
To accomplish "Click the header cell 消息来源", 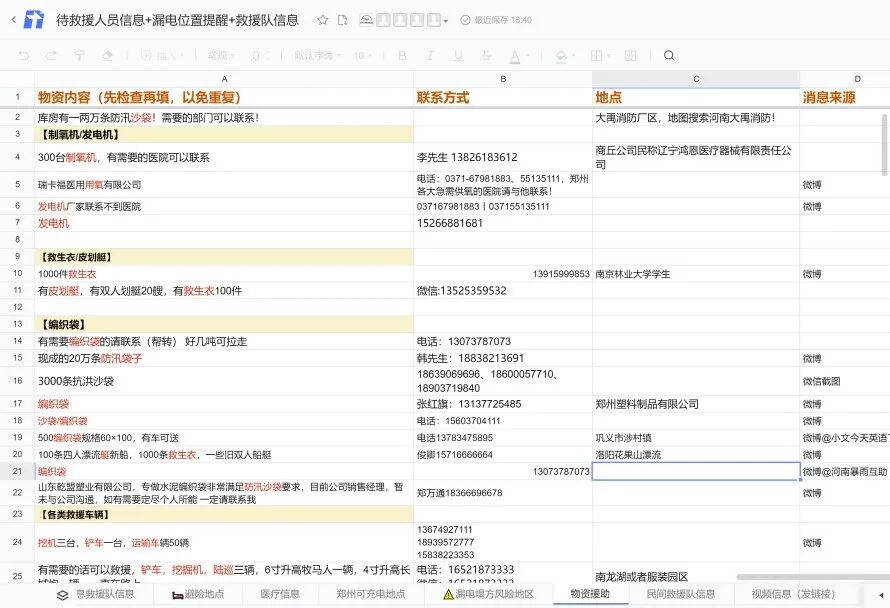I will pos(845,98).
